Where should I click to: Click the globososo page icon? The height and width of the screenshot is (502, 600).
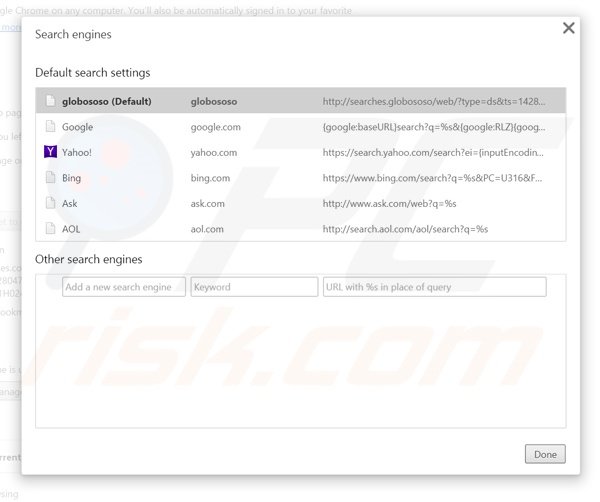point(50,101)
